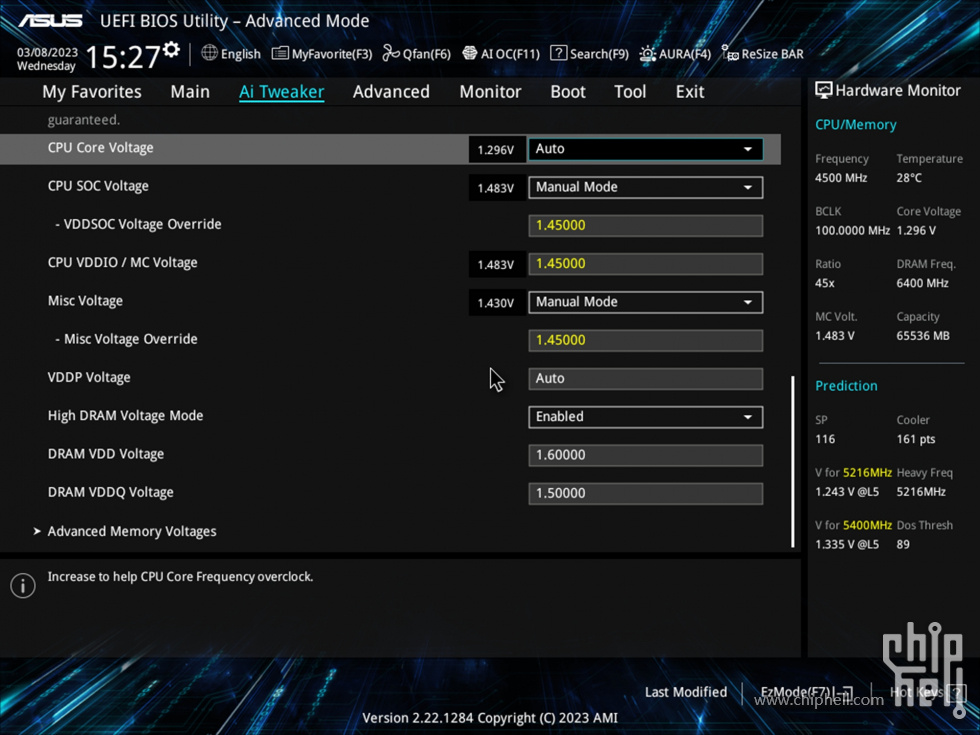
Task: Select English language option
Action: (241, 54)
